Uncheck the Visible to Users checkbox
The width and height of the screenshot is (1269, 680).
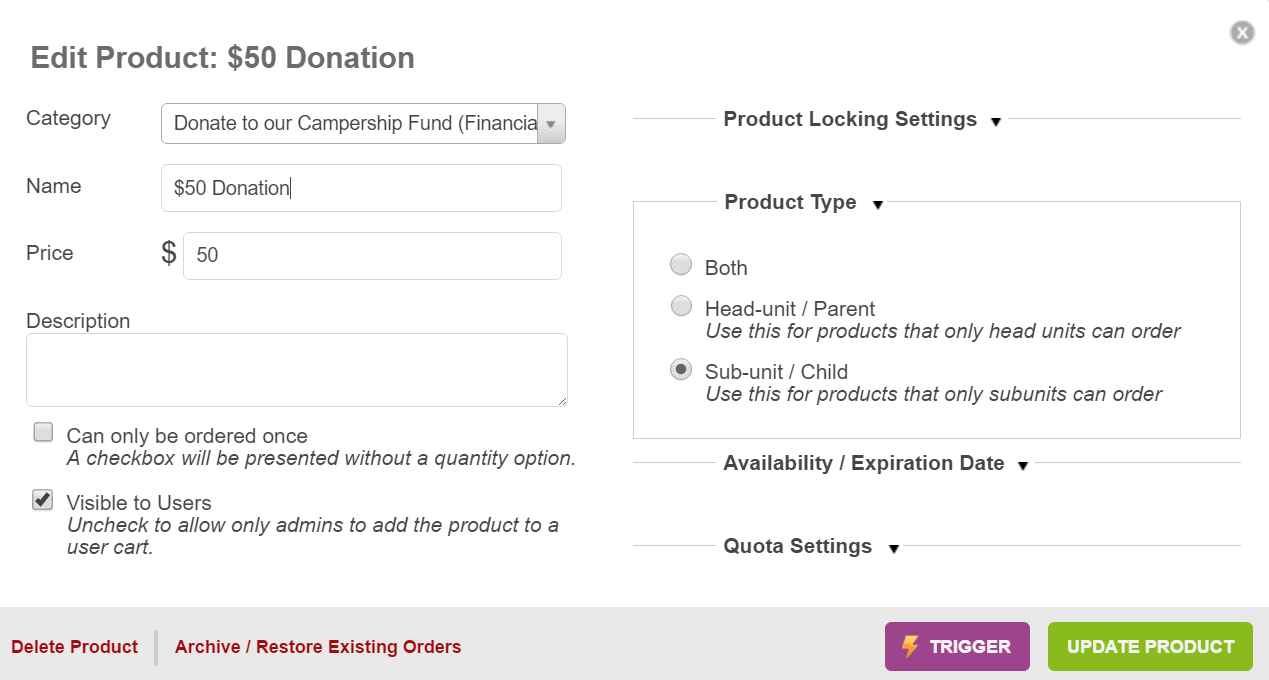click(43, 500)
